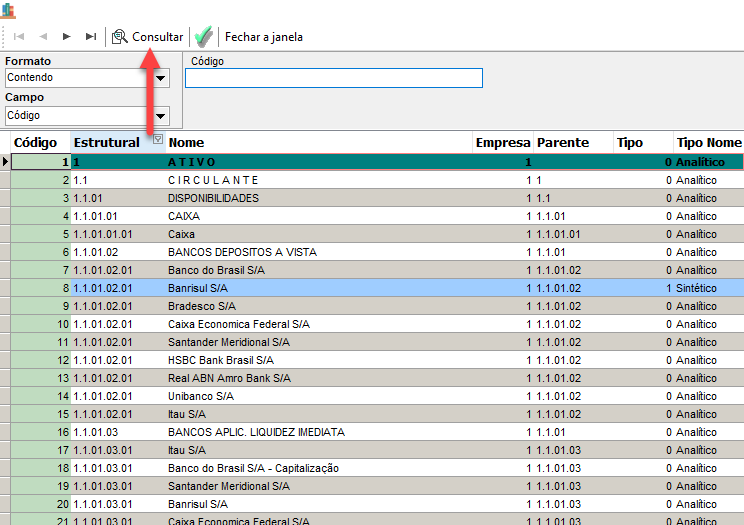
Task: Select the Bradesco S/A row
Action: coord(201,306)
